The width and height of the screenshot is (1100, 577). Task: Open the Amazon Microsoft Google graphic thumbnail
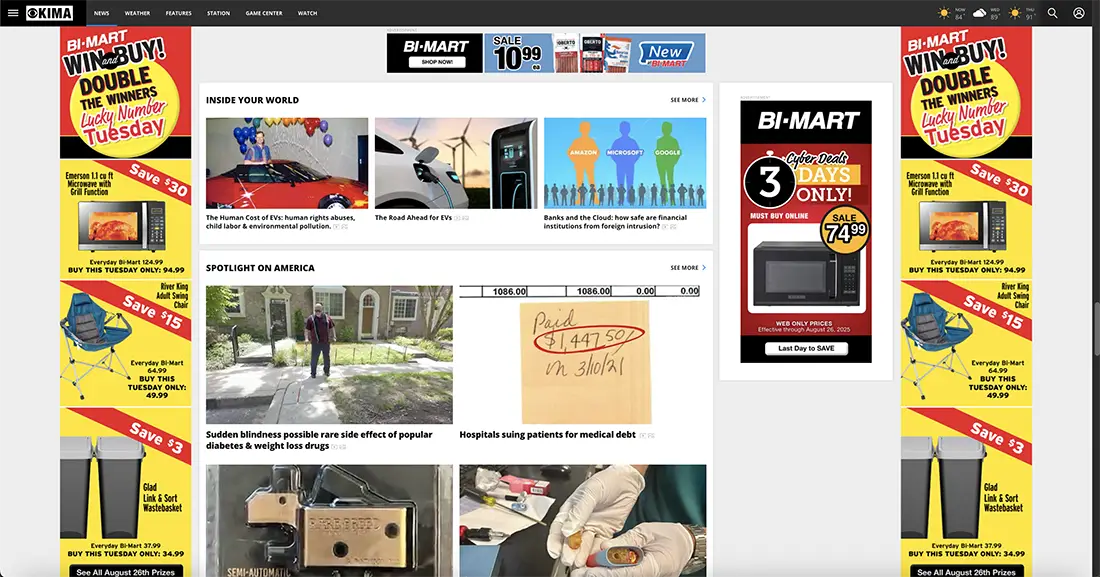(625, 163)
